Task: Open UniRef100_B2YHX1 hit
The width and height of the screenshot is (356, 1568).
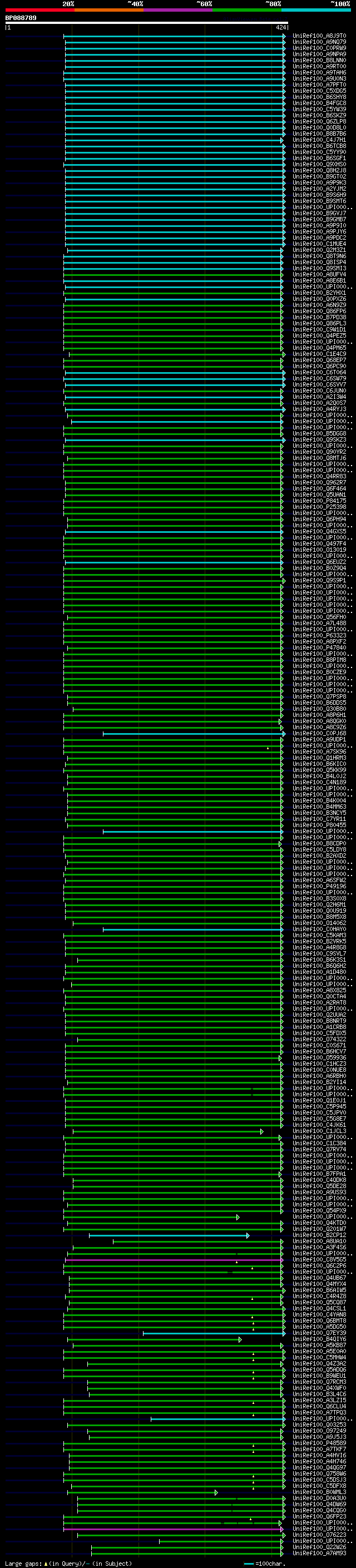Action: point(319,293)
